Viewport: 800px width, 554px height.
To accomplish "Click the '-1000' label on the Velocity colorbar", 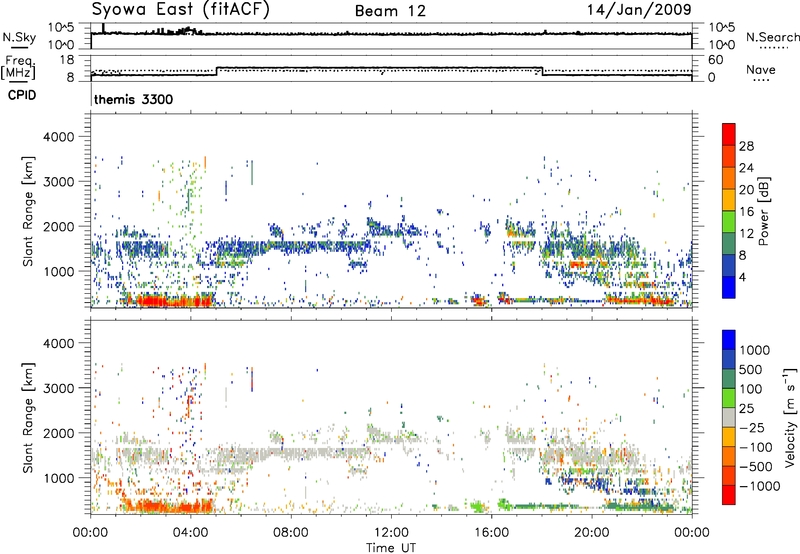I will coord(760,486).
